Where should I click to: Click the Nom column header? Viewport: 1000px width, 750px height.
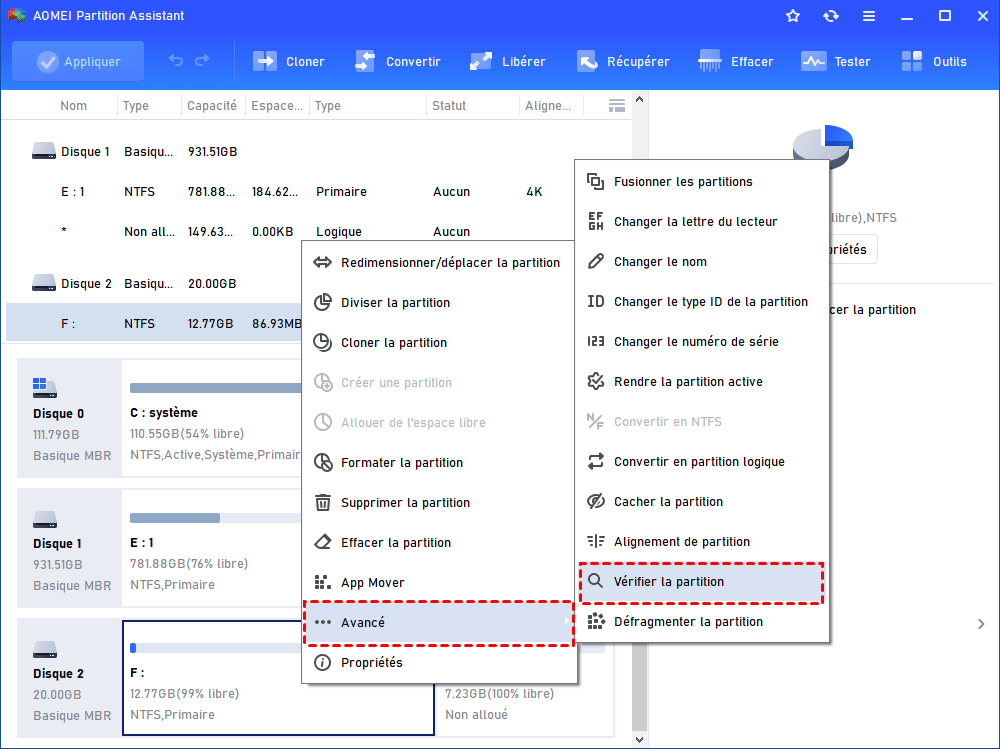pyautogui.click(x=73, y=106)
